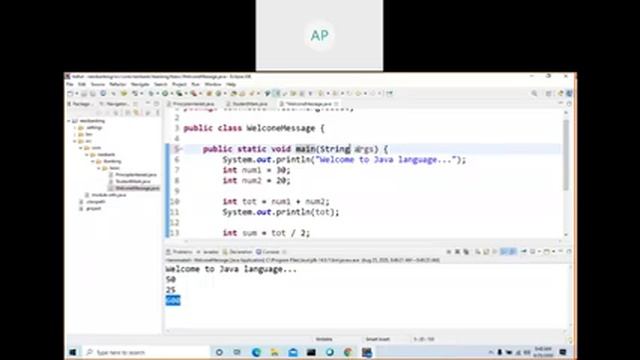Select the project file in the tree

tap(91, 209)
